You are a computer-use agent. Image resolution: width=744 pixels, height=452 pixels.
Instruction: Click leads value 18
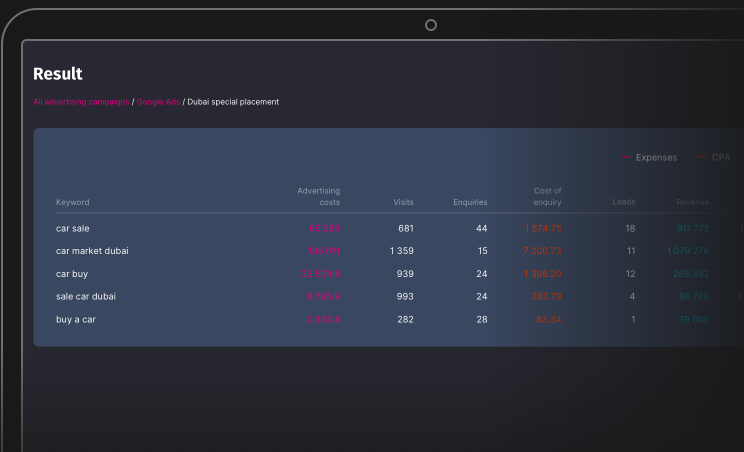coord(630,229)
